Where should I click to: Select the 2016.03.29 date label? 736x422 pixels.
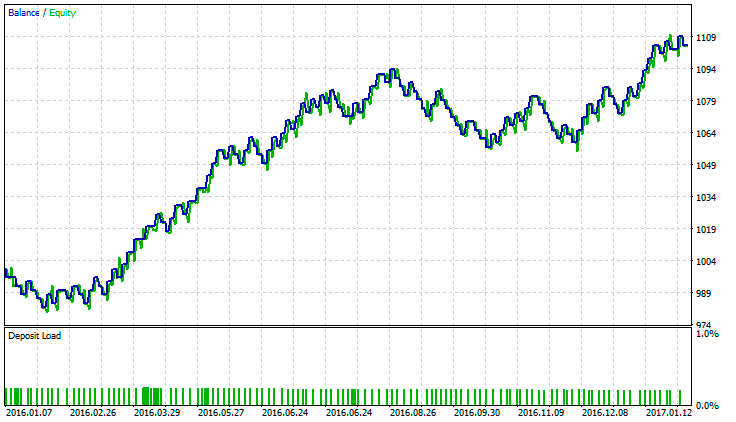(x=157, y=413)
